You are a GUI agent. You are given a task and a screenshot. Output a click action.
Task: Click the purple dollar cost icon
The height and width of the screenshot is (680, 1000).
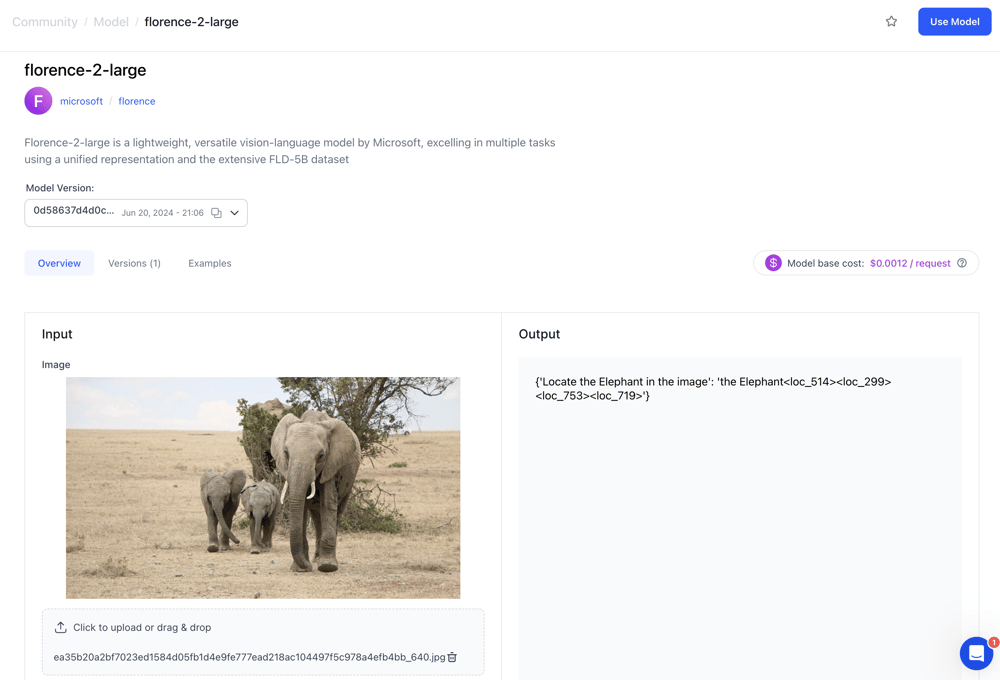pos(773,263)
